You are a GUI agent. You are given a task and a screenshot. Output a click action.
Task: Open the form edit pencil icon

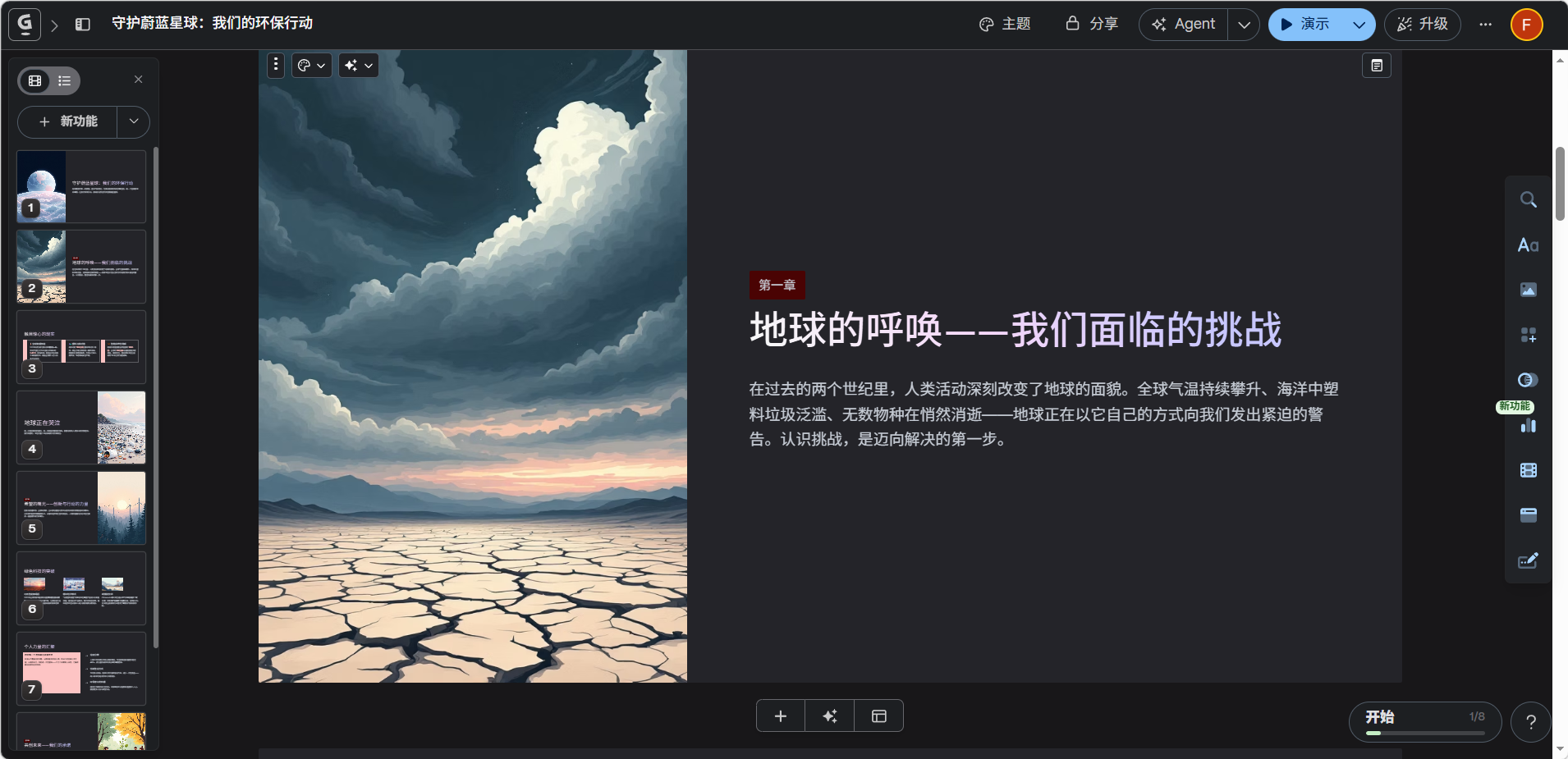(x=1528, y=560)
